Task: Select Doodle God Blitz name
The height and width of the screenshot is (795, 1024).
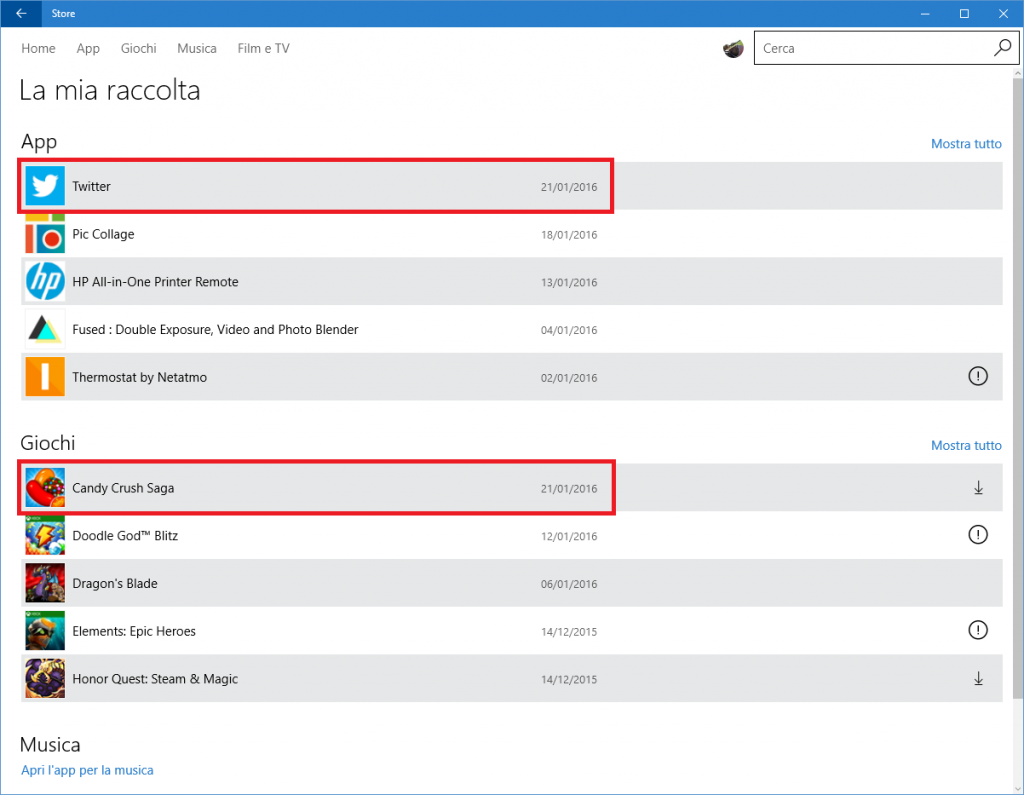Action: click(125, 536)
